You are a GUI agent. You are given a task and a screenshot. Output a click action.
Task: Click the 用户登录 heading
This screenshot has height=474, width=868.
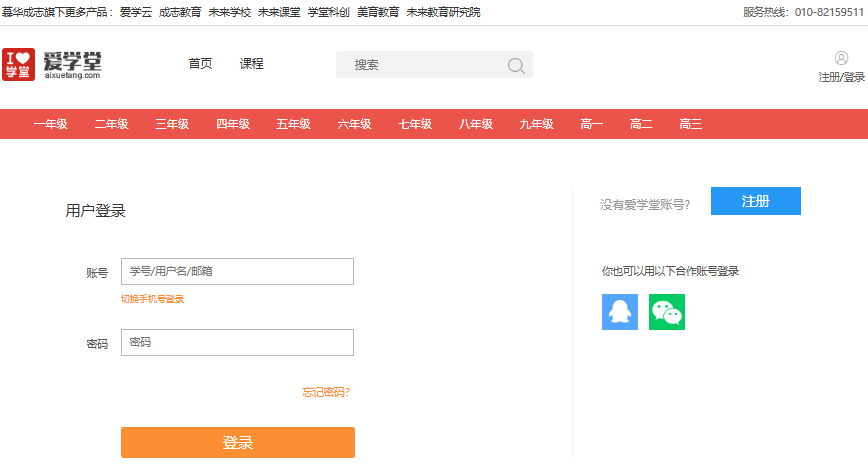96,211
